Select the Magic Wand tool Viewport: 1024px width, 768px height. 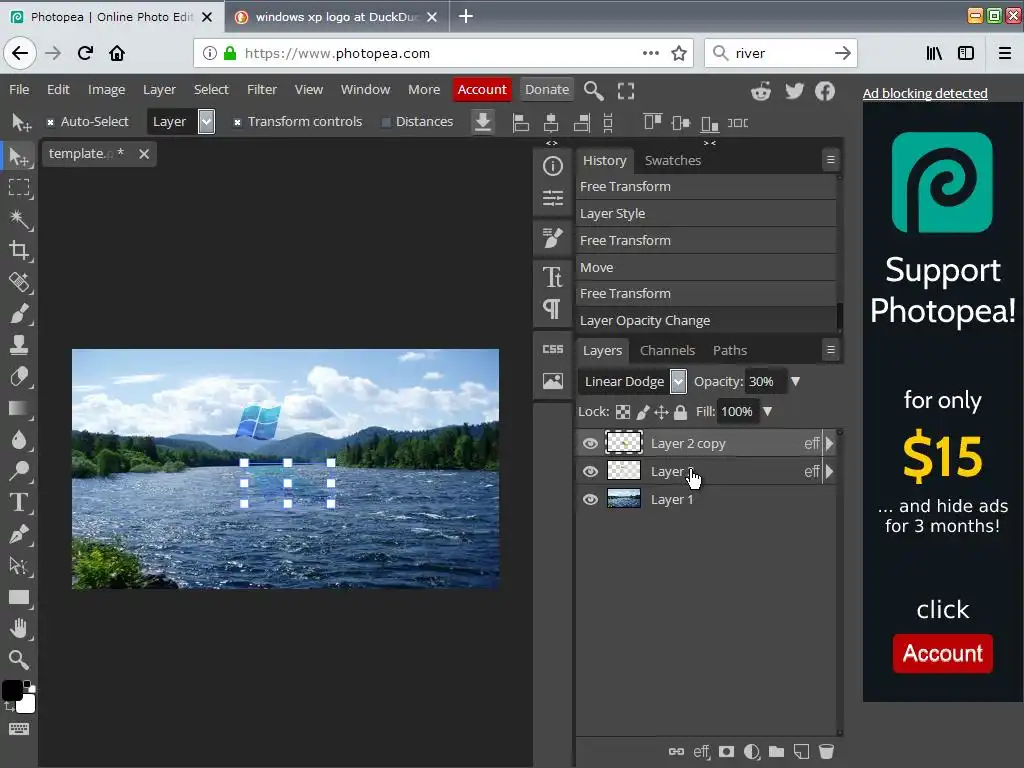click(18, 219)
